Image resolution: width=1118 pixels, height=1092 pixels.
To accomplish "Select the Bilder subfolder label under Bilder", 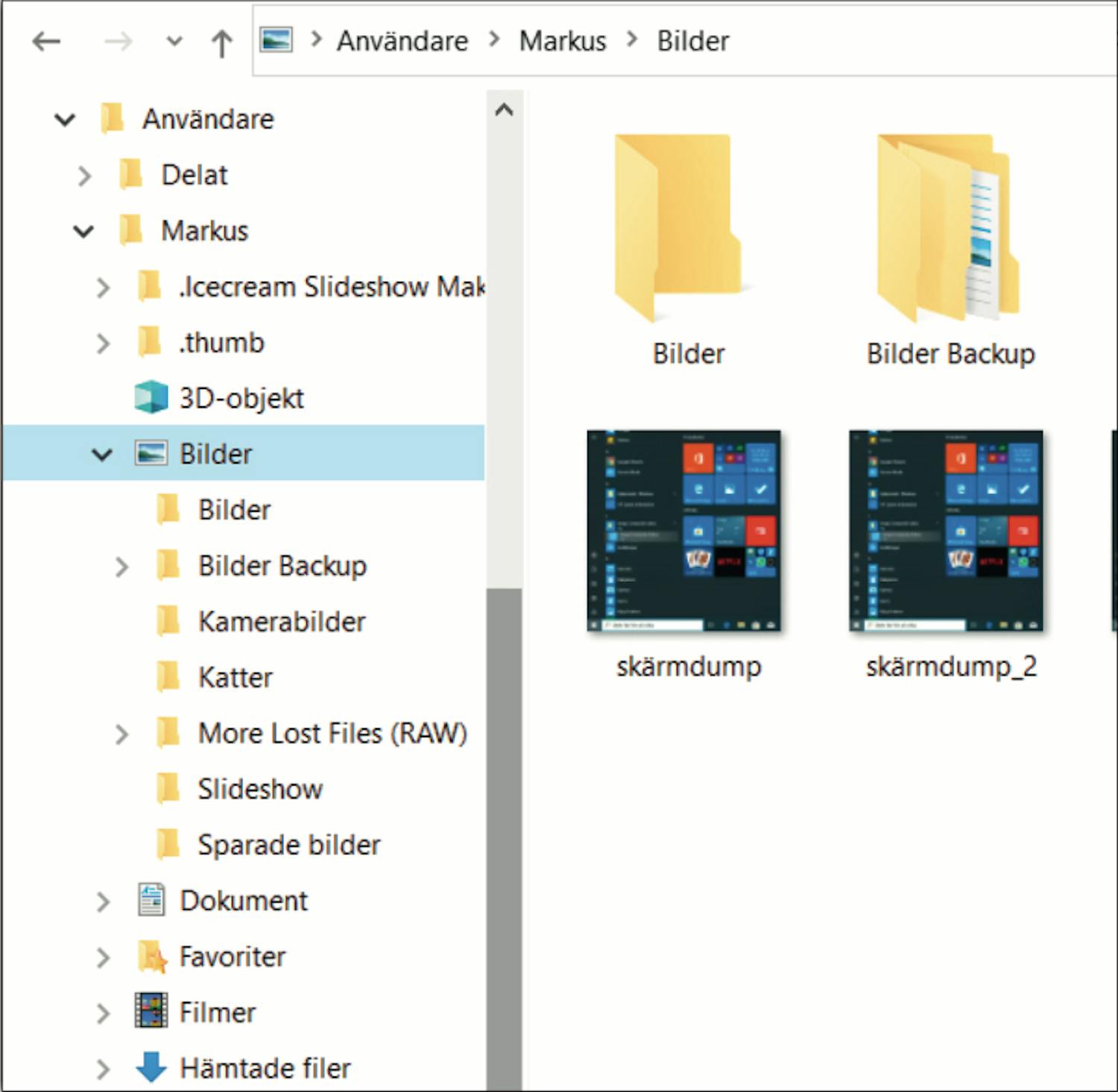I will pyautogui.click(x=234, y=510).
